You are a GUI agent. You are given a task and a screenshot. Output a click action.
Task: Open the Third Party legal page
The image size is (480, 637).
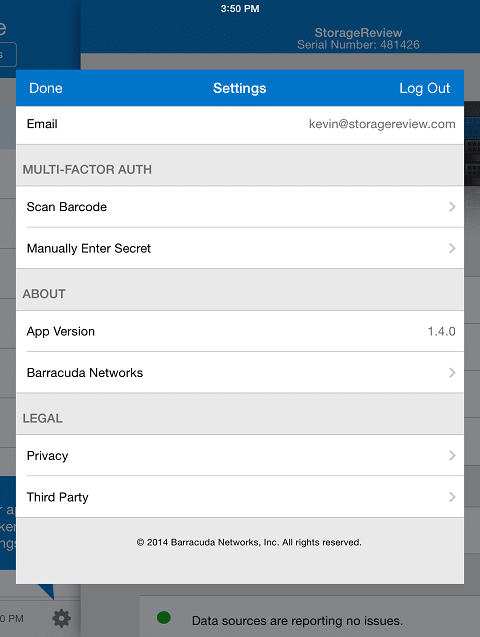coord(240,497)
